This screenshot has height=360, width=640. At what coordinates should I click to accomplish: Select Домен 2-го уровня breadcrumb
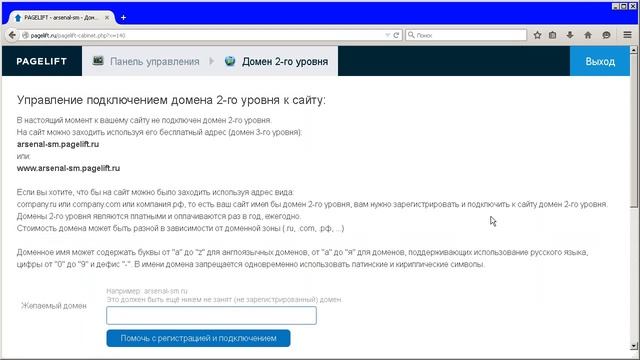(x=285, y=62)
